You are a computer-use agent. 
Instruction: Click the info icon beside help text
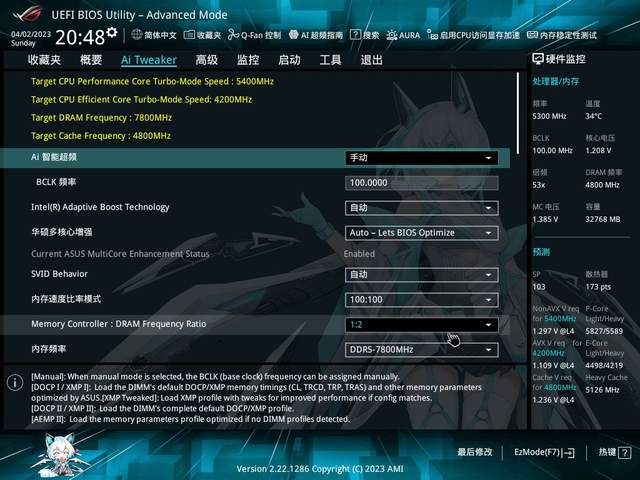click(x=15, y=382)
